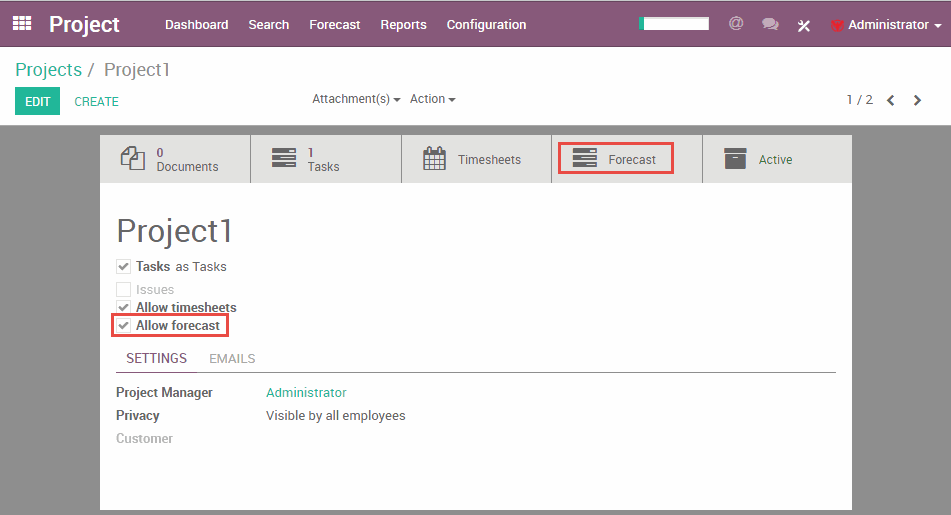The image size is (951, 515).
Task: Go to next record arrow
Action: click(x=917, y=100)
